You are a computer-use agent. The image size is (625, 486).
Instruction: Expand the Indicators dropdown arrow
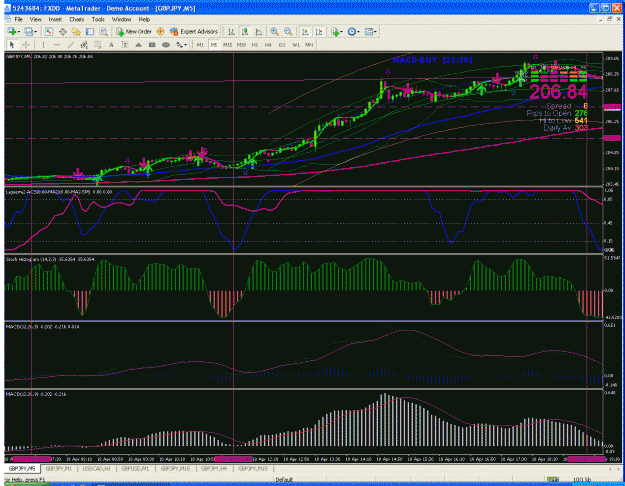(x=342, y=32)
